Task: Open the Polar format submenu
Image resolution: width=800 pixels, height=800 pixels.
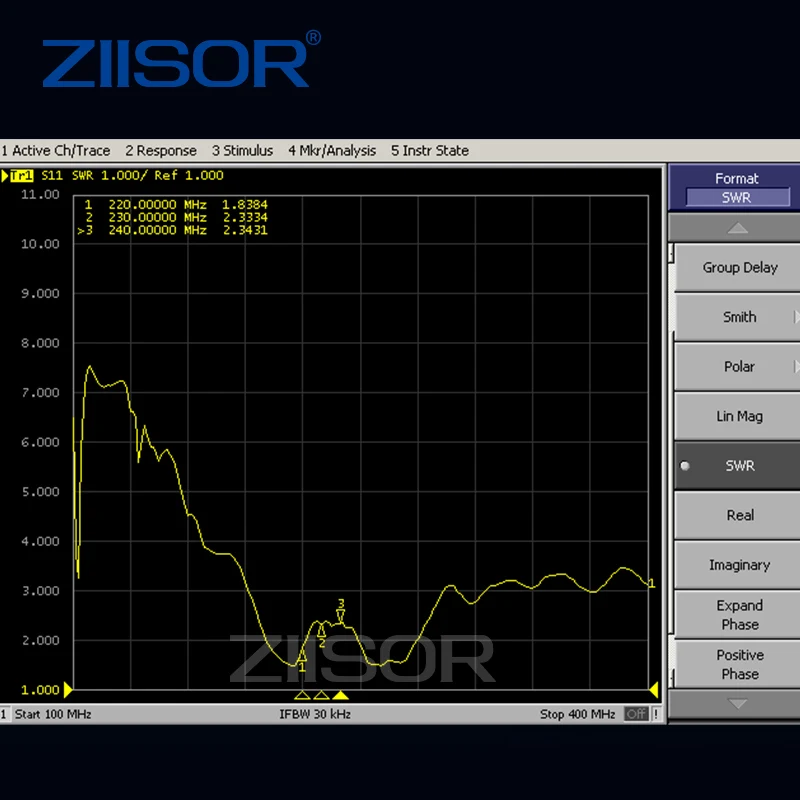Action: click(738, 366)
